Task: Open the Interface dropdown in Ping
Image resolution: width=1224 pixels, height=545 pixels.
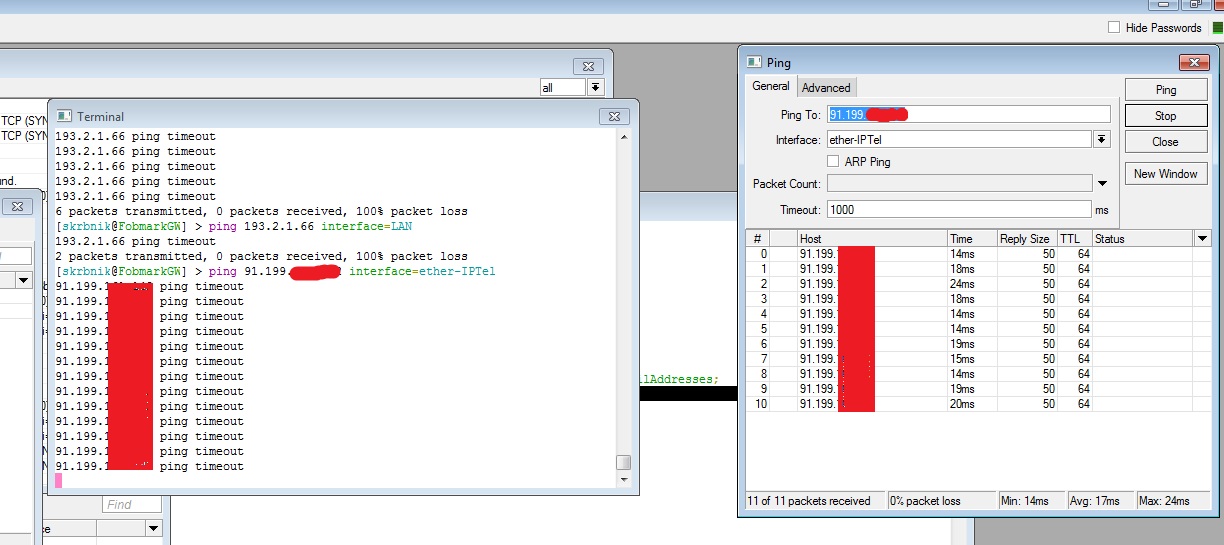Action: pyautogui.click(x=1102, y=140)
